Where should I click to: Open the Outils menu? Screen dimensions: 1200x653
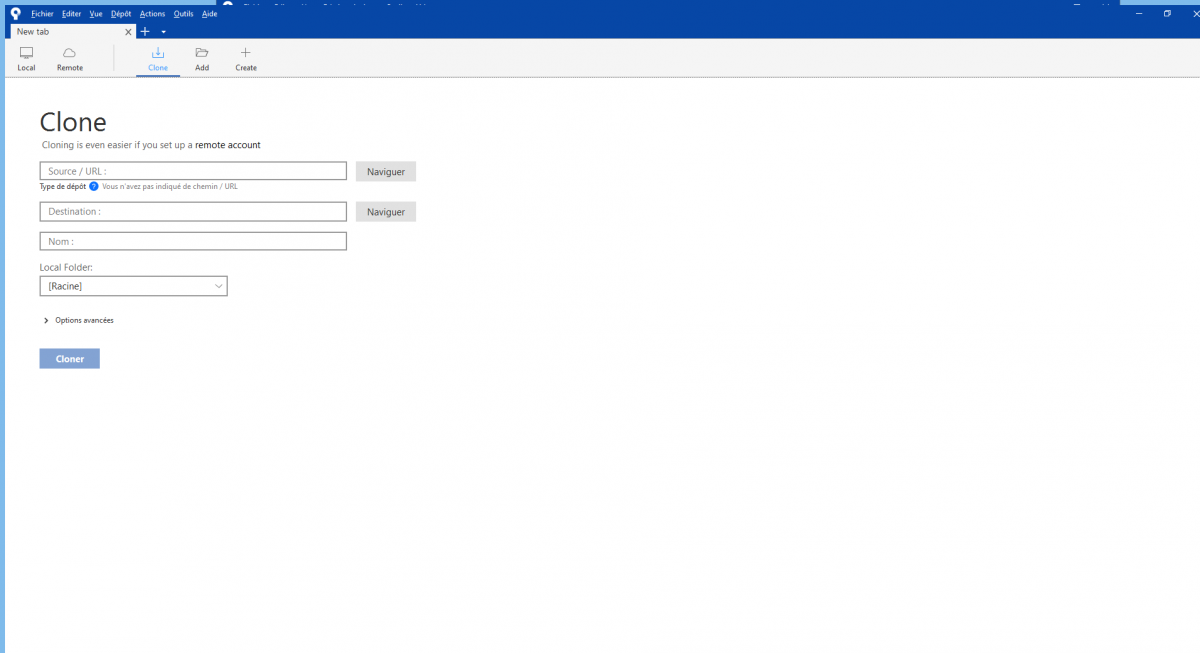pyautogui.click(x=183, y=14)
